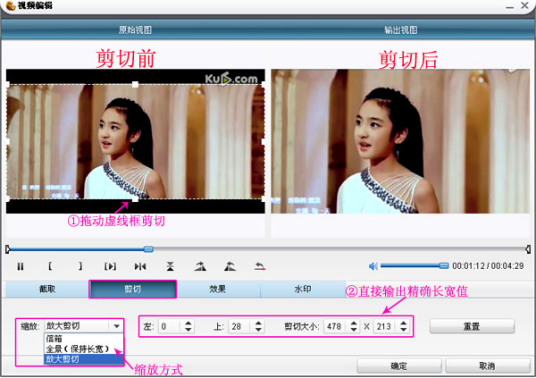The width and height of the screenshot is (536, 378).
Task: Switch to the 截取 tab
Action: pyautogui.click(x=47, y=289)
